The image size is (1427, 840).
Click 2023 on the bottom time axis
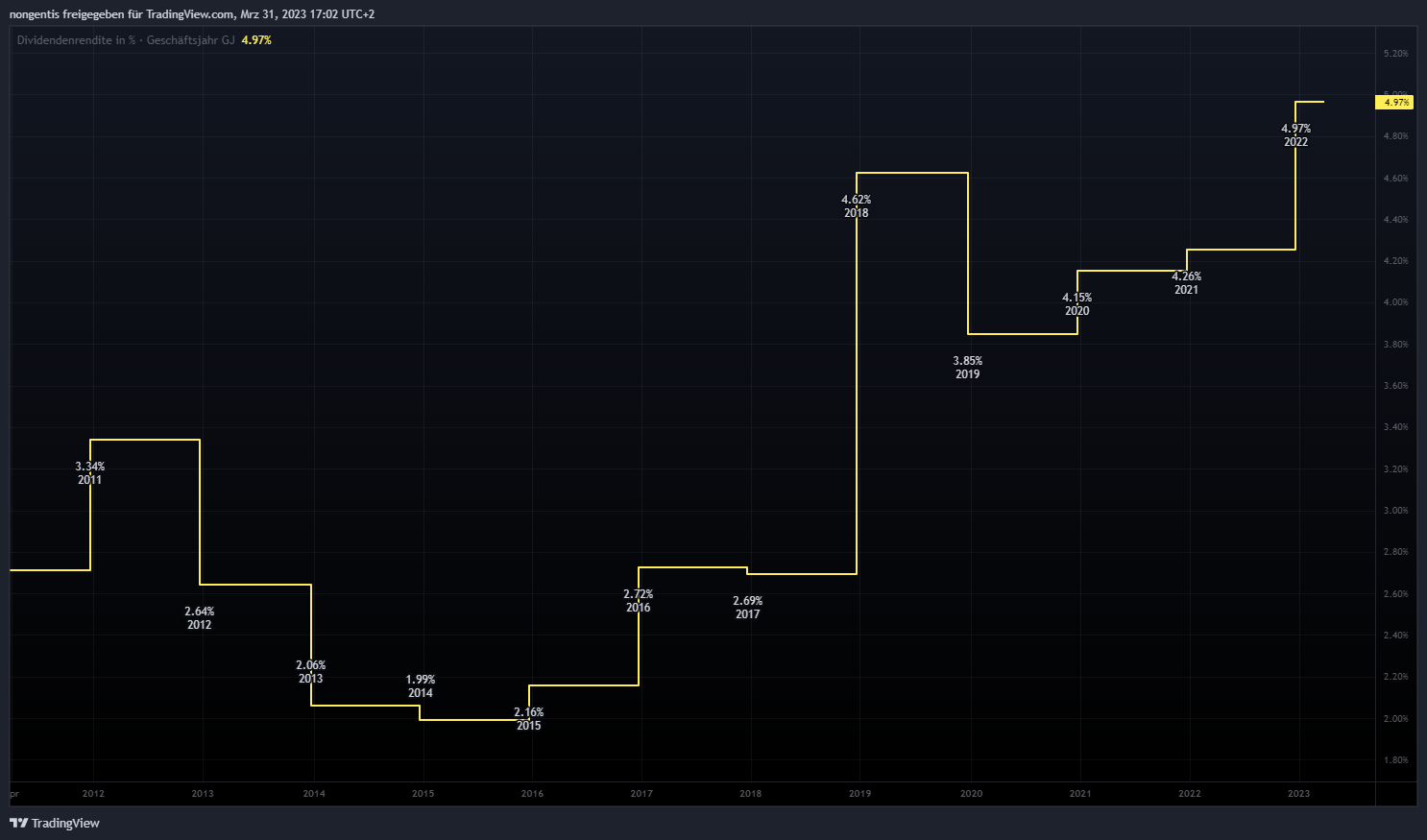[x=1298, y=794]
